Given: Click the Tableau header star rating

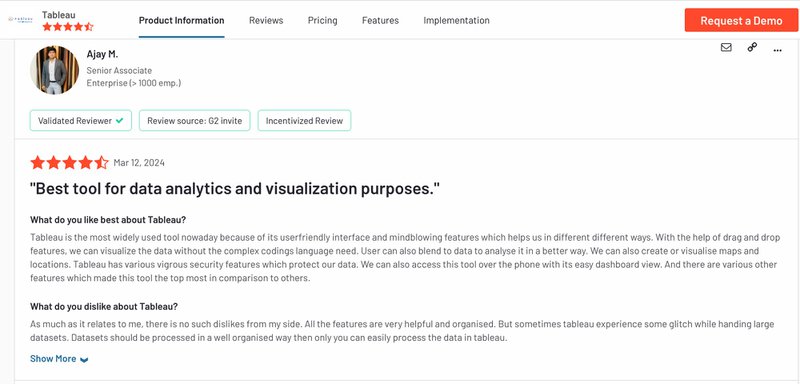Looking at the screenshot, I should click(68, 27).
